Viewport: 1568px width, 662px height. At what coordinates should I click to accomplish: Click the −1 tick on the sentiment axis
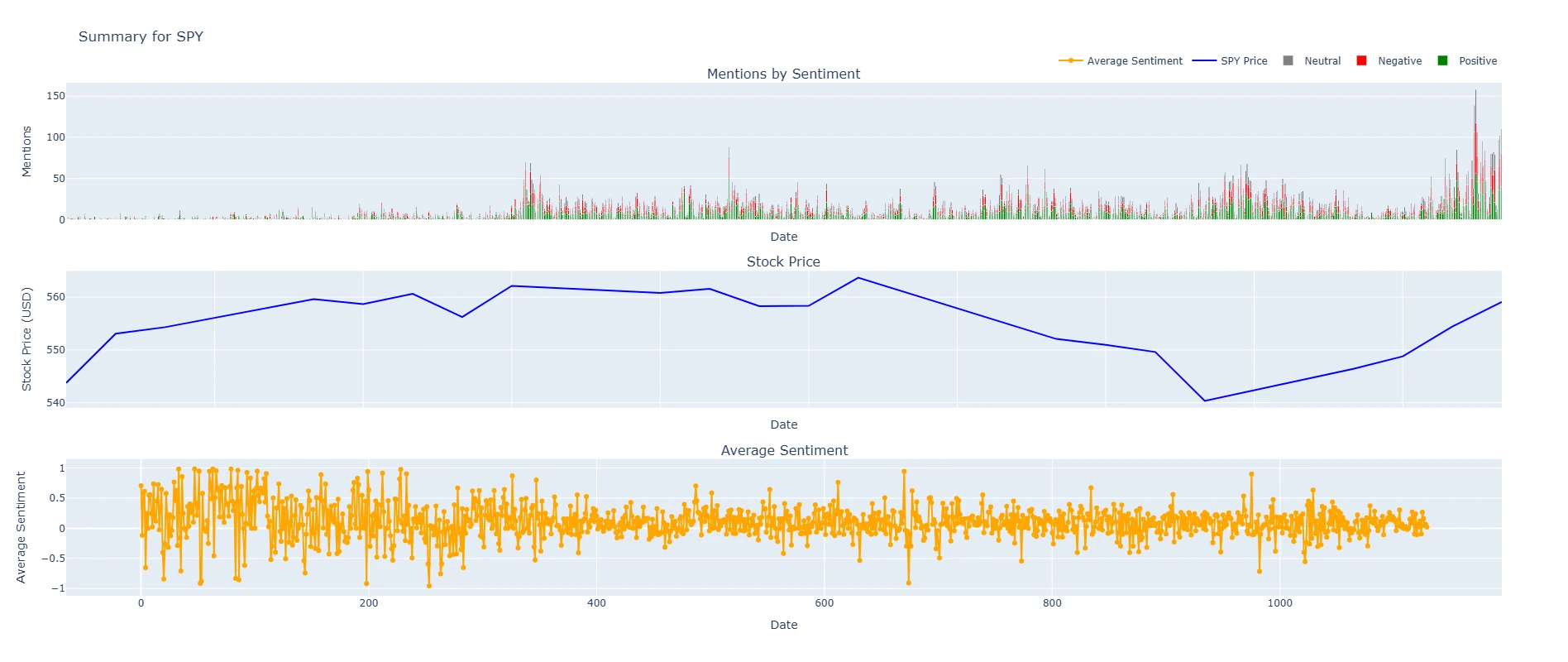click(x=57, y=589)
